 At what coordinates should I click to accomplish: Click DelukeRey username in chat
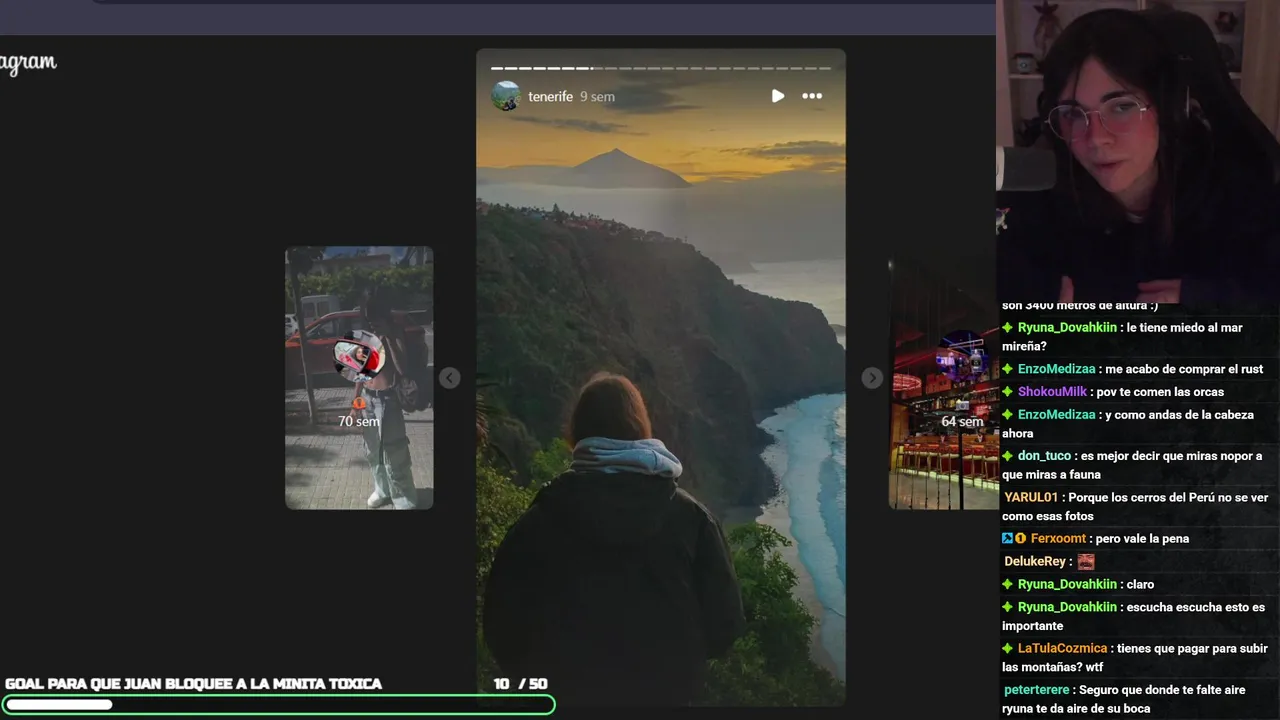tap(1035, 562)
